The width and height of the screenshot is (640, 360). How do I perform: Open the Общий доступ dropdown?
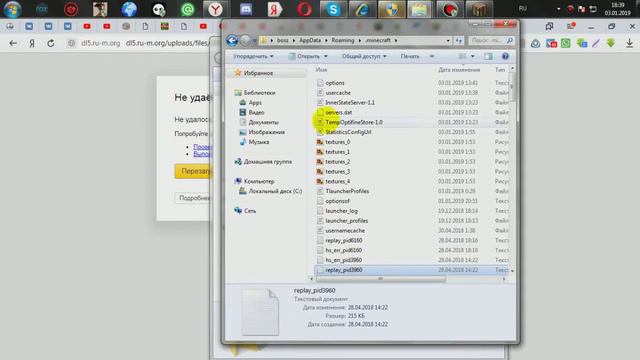point(364,56)
